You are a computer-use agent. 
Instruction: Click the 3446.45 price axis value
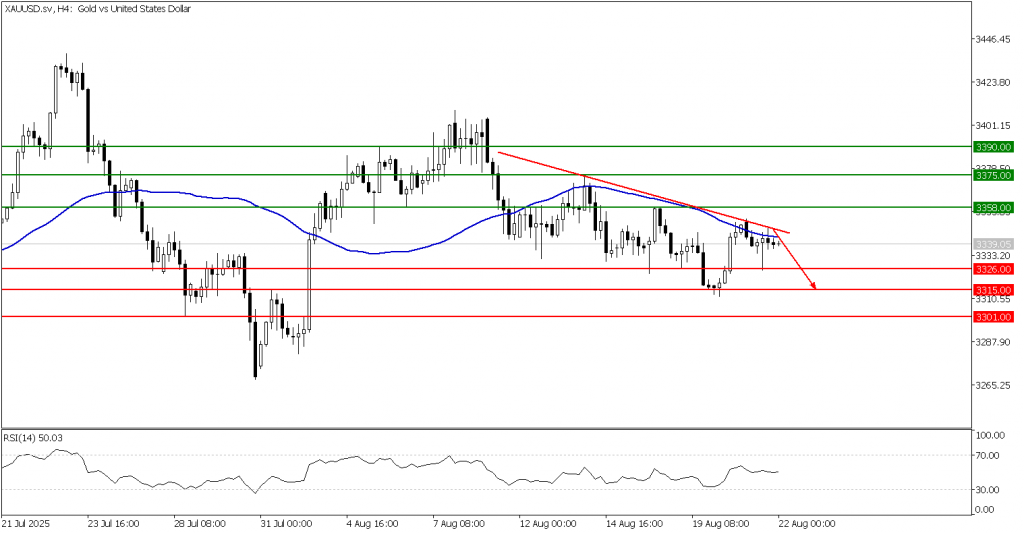pyautogui.click(x=994, y=40)
